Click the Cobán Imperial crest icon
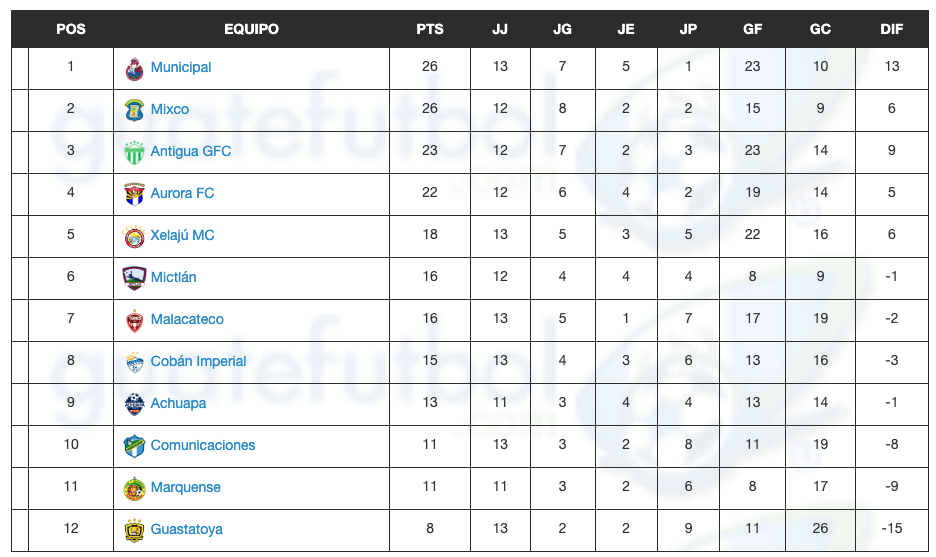 point(134,362)
